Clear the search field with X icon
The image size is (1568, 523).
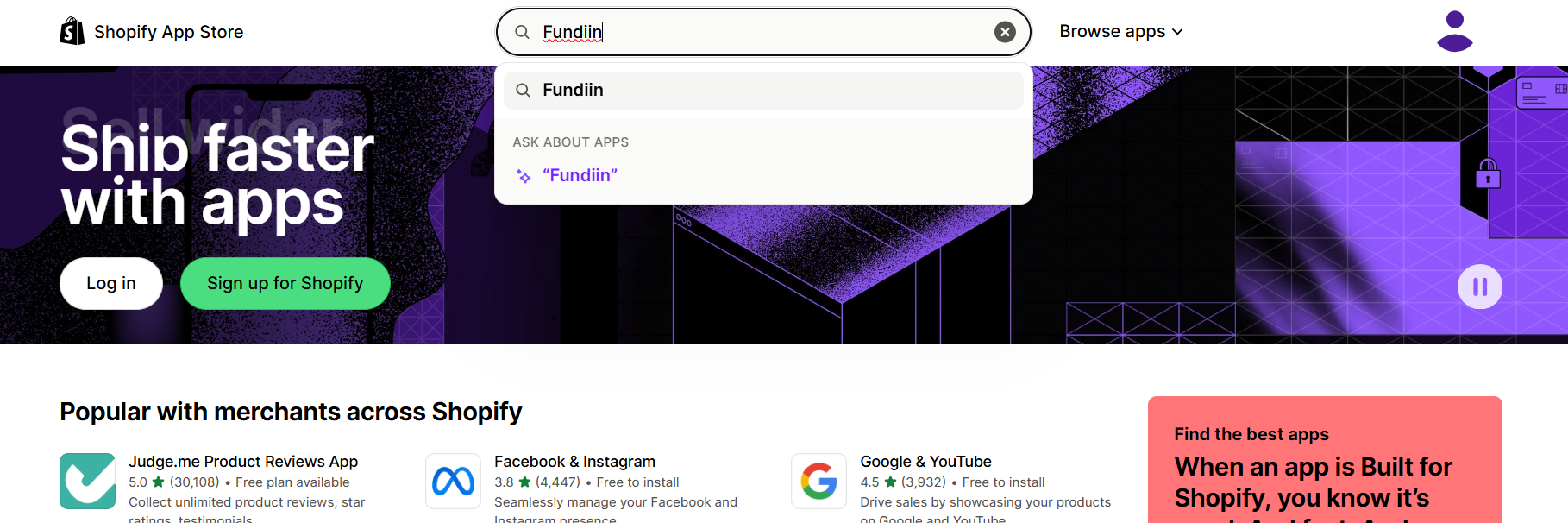(x=1005, y=32)
